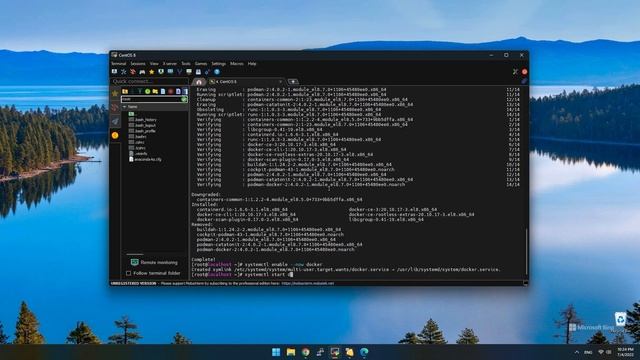Click the green refresh icon in SFTP toolbar
Image resolution: width=640 pixels, height=360 pixels.
pos(147,91)
